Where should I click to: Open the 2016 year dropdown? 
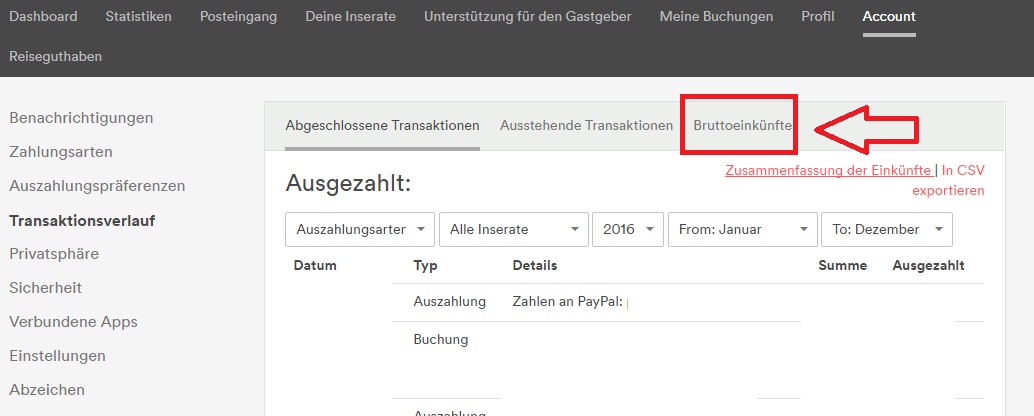pyautogui.click(x=628, y=229)
